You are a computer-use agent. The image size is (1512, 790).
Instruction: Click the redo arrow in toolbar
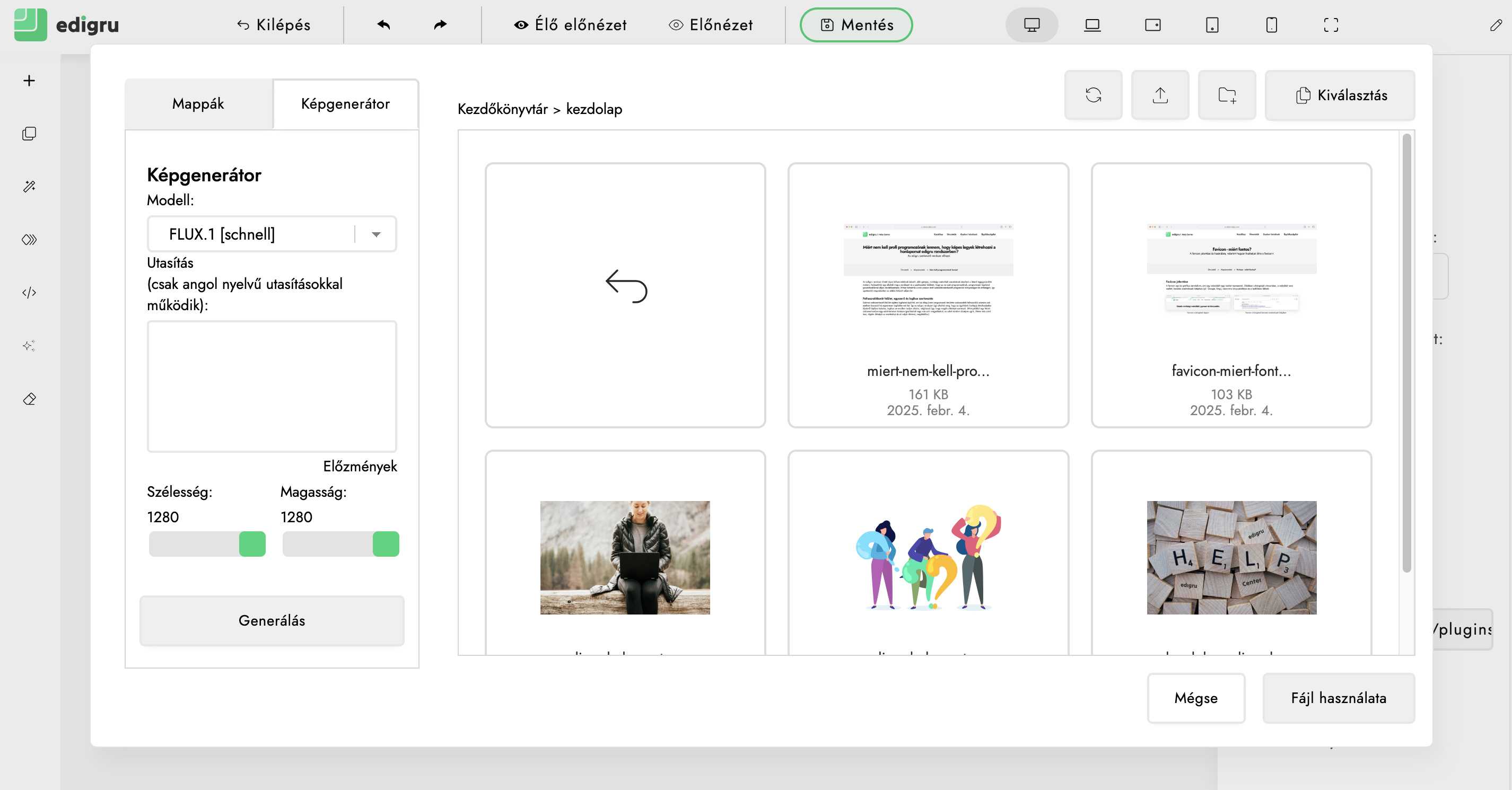[x=440, y=24]
